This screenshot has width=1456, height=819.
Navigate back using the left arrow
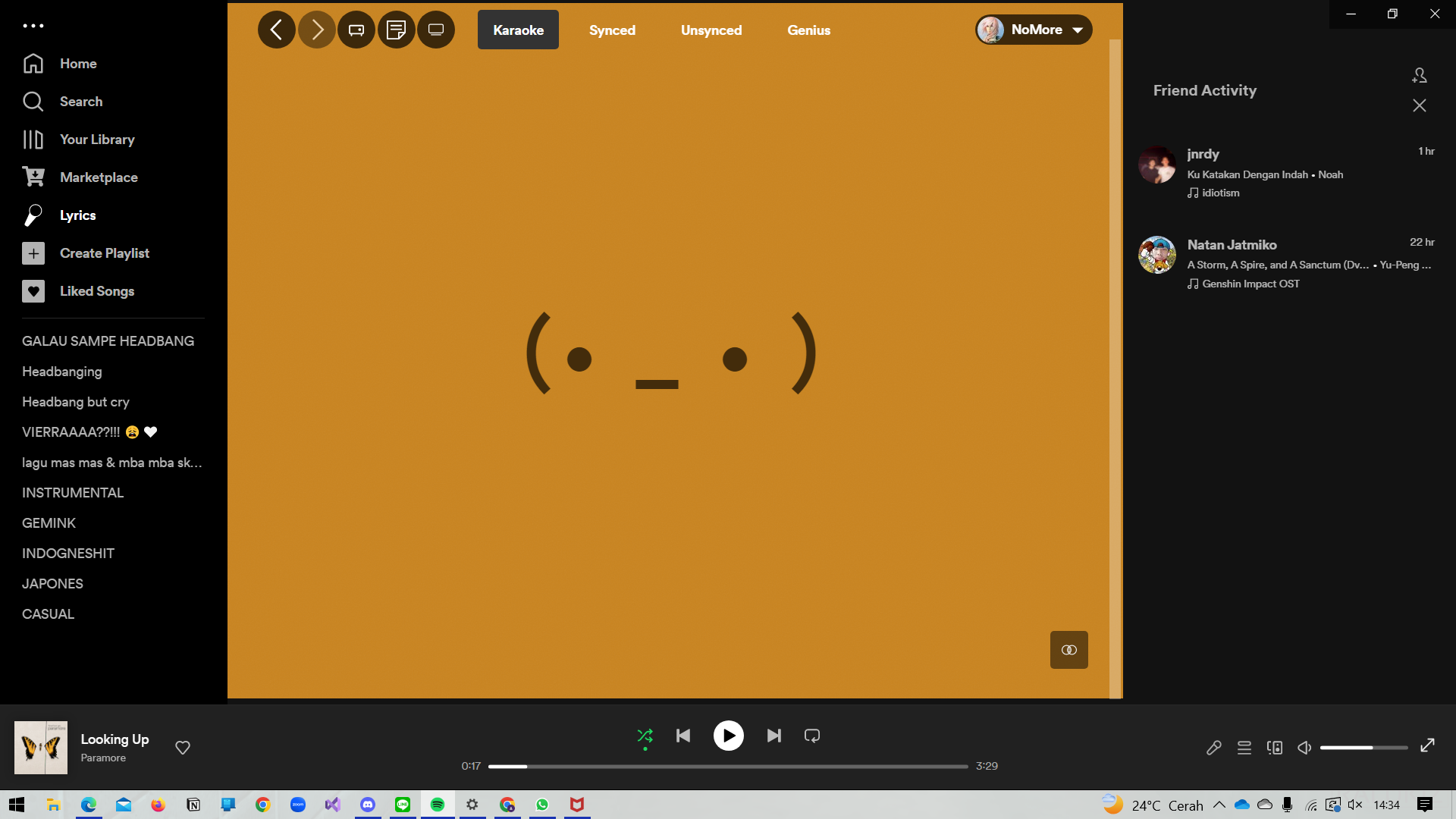[276, 29]
